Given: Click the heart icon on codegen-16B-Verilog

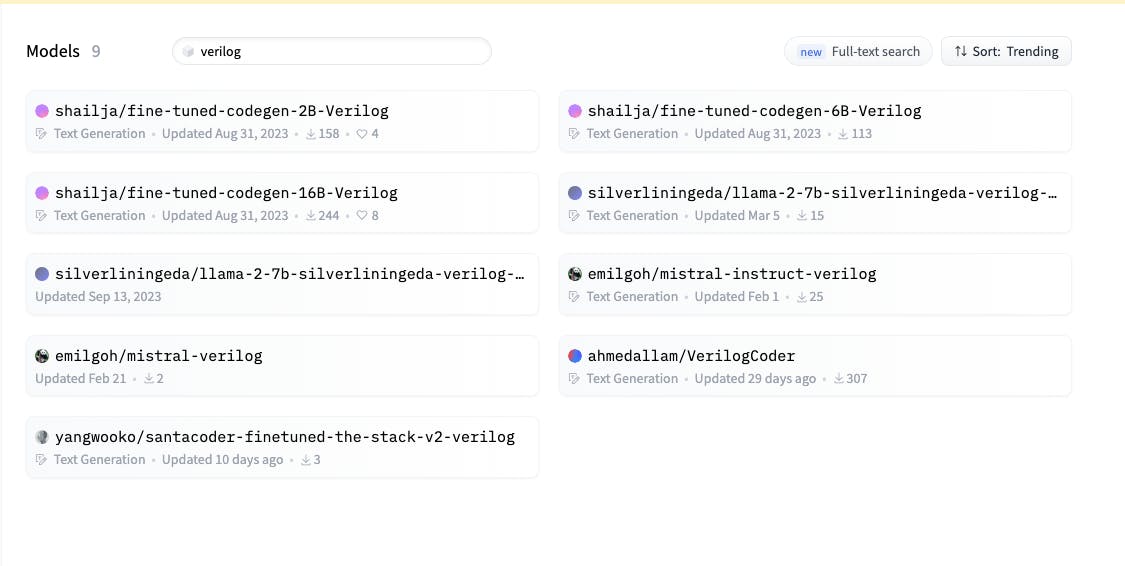Looking at the screenshot, I should click(x=362, y=216).
